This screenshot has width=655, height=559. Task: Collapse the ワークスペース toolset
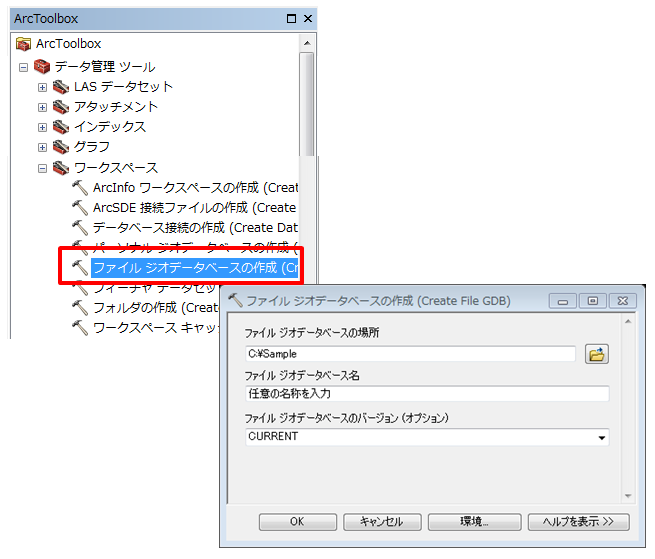(x=42, y=168)
